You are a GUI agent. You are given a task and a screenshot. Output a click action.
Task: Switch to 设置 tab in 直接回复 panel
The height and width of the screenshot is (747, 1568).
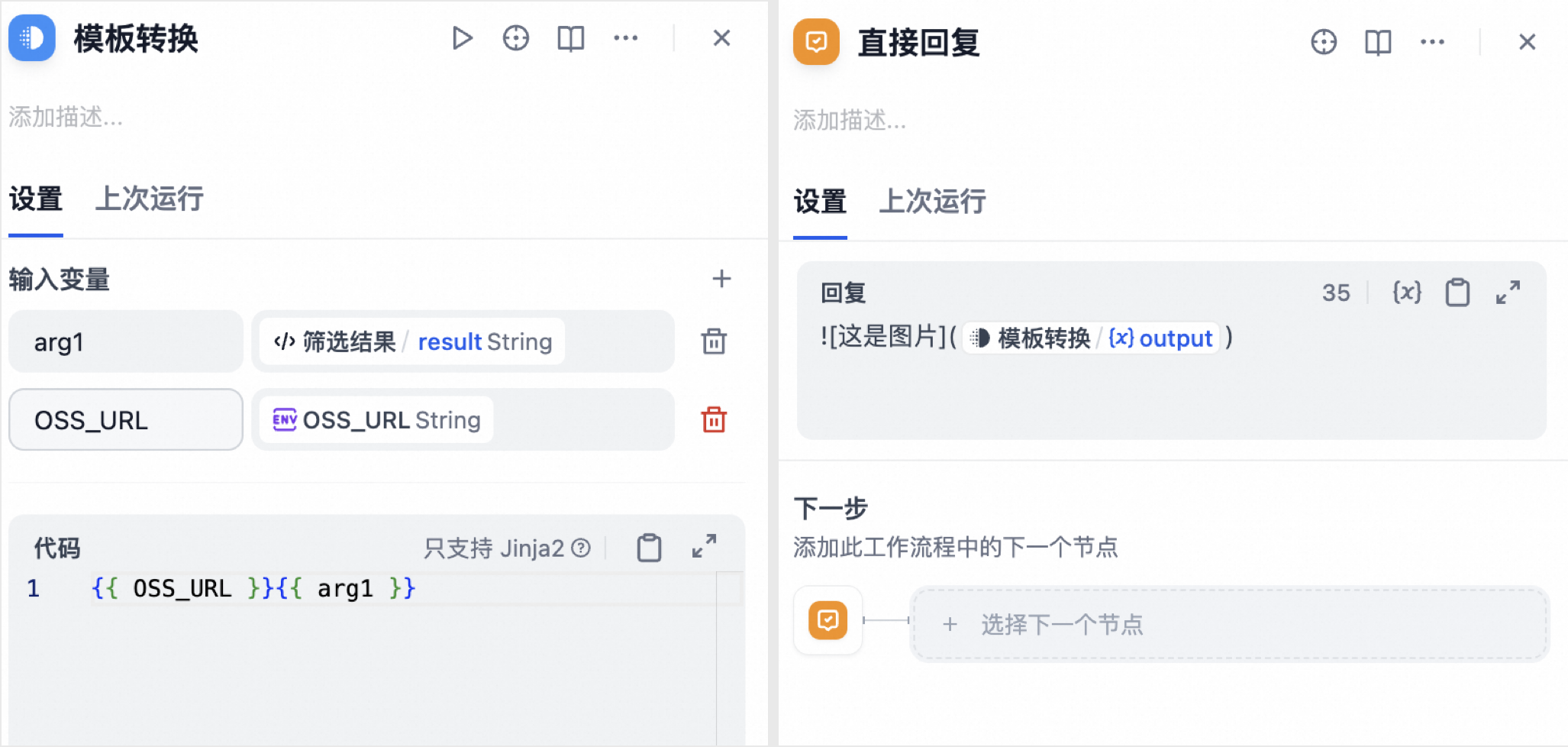(x=820, y=202)
